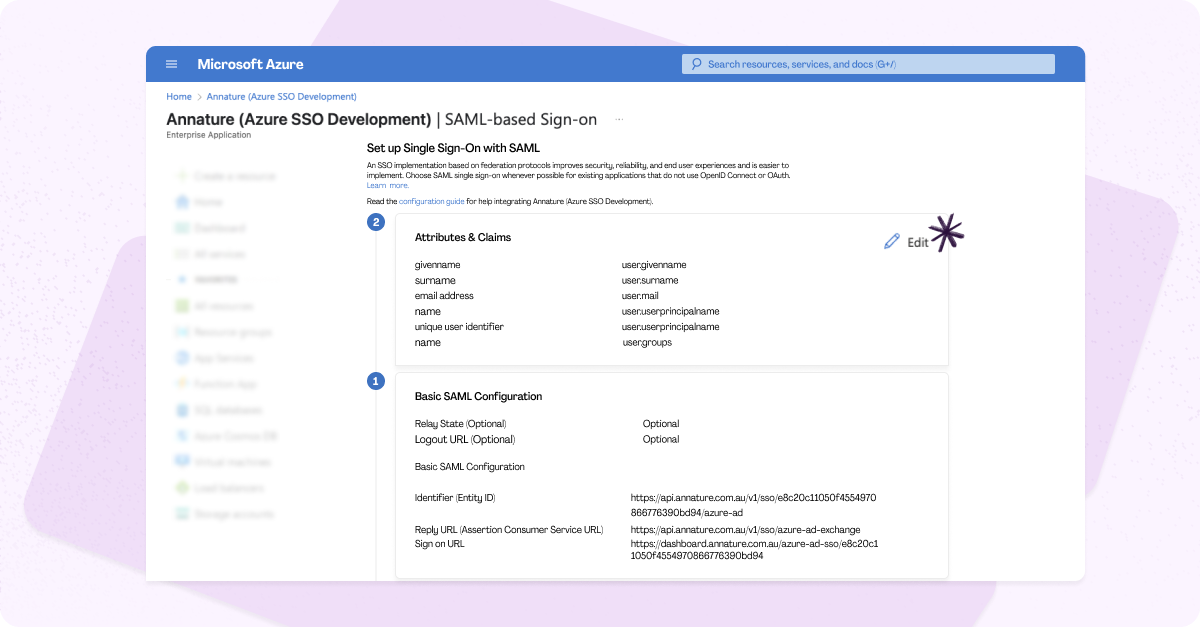Click the Virtual machines sidebar icon

[x=182, y=462]
